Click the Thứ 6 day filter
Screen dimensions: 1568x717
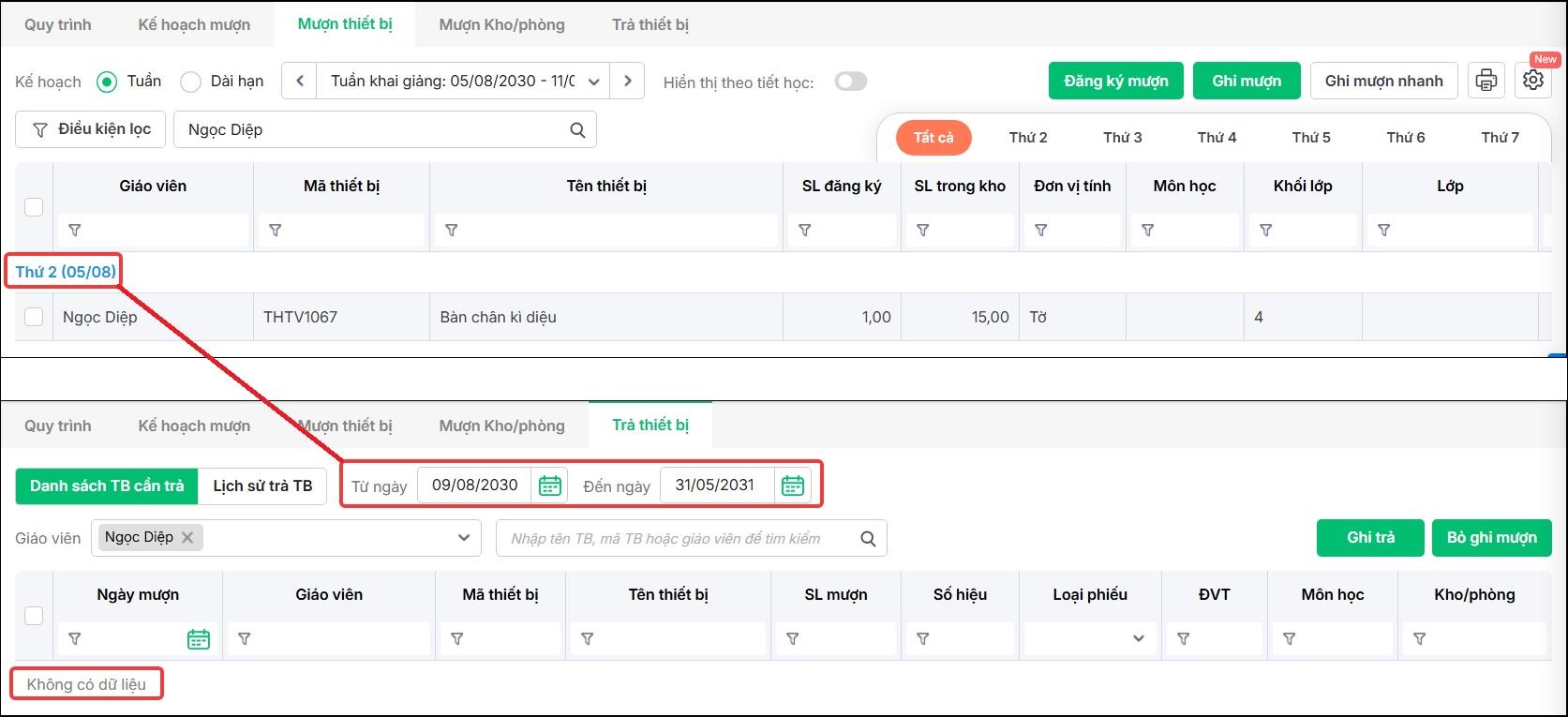coord(1406,138)
